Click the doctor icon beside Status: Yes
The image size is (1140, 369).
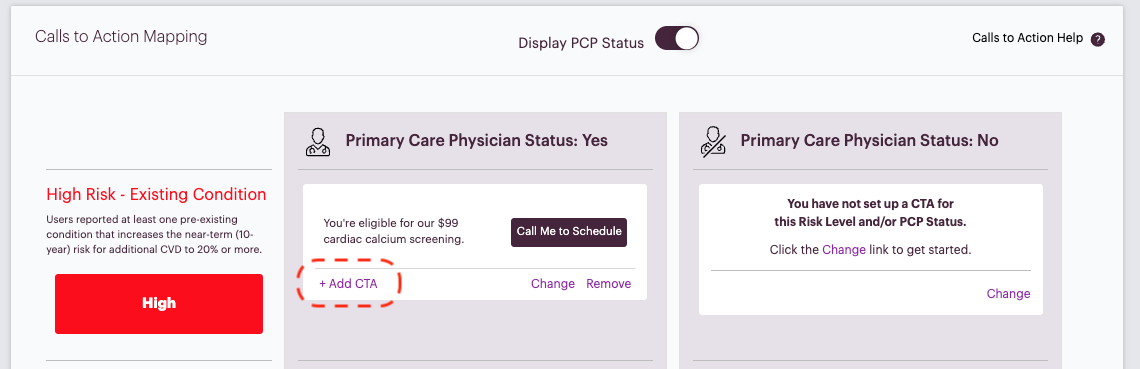(x=317, y=142)
